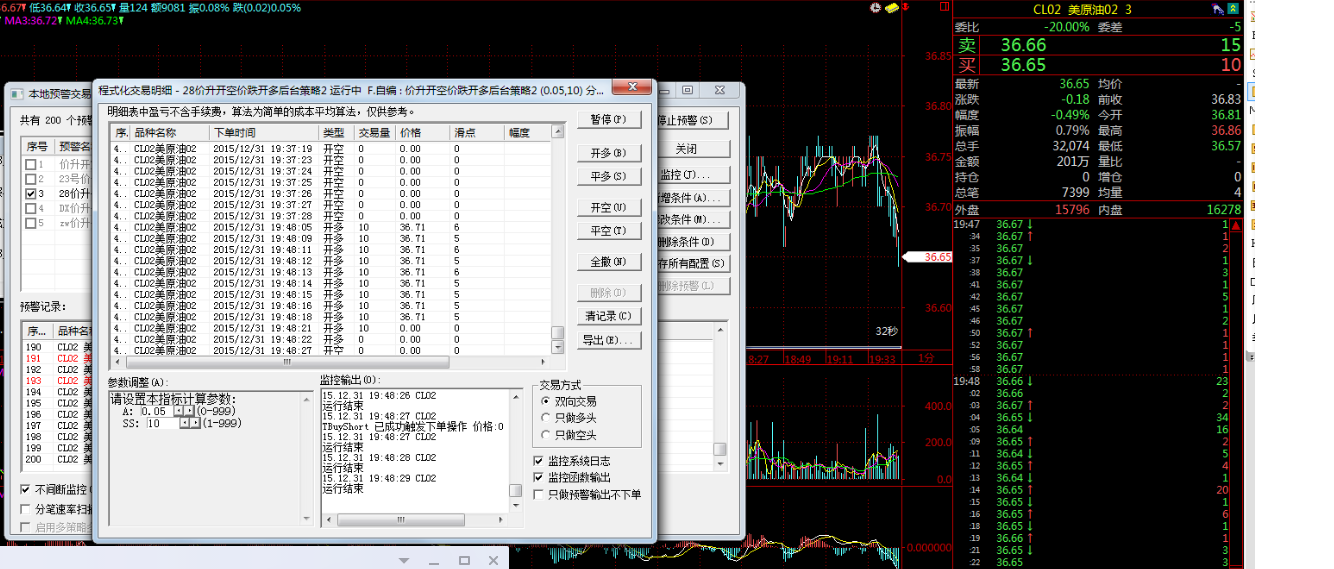Uncheck the 监控系统日志 checkbox
This screenshot has height=569, width=1334.
[540, 462]
